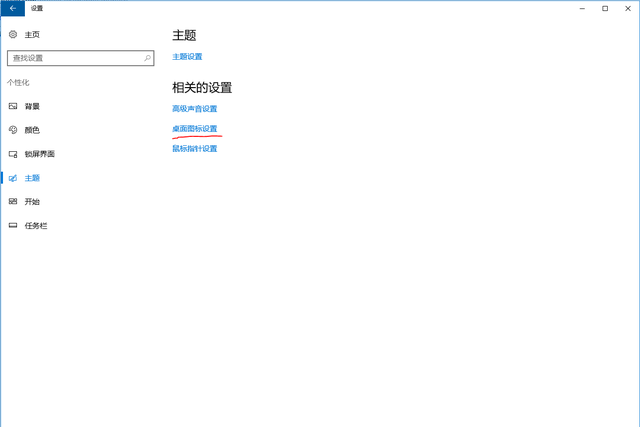Click the 相关的设置 heading
This screenshot has height=427, width=640.
click(x=202, y=88)
